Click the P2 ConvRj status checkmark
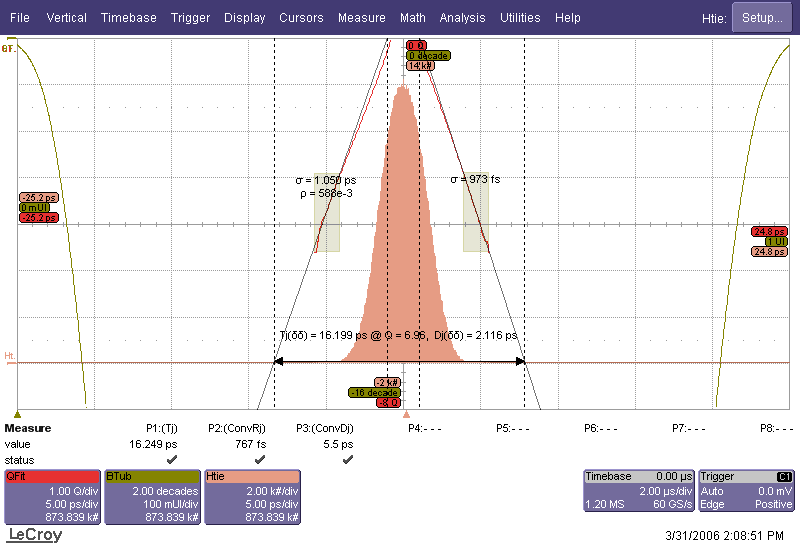The image size is (800, 544). point(260,459)
